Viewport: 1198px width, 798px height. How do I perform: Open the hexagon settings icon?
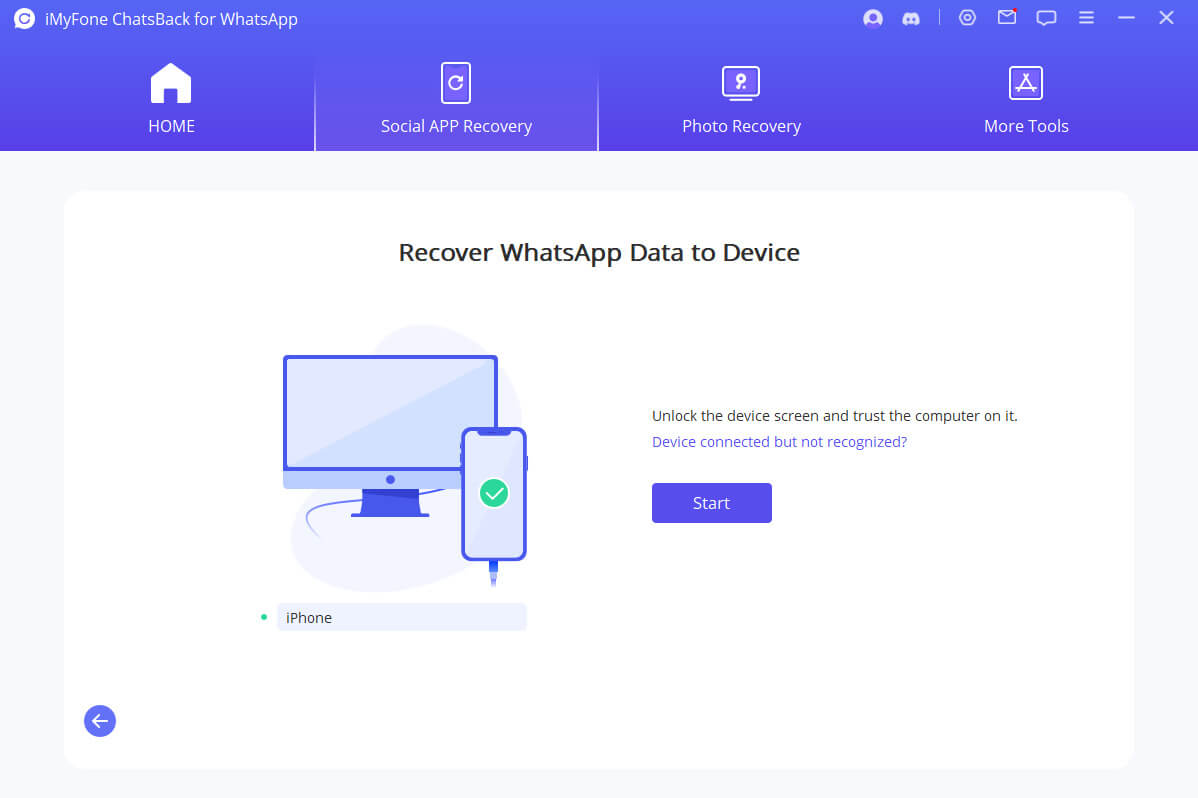click(967, 18)
